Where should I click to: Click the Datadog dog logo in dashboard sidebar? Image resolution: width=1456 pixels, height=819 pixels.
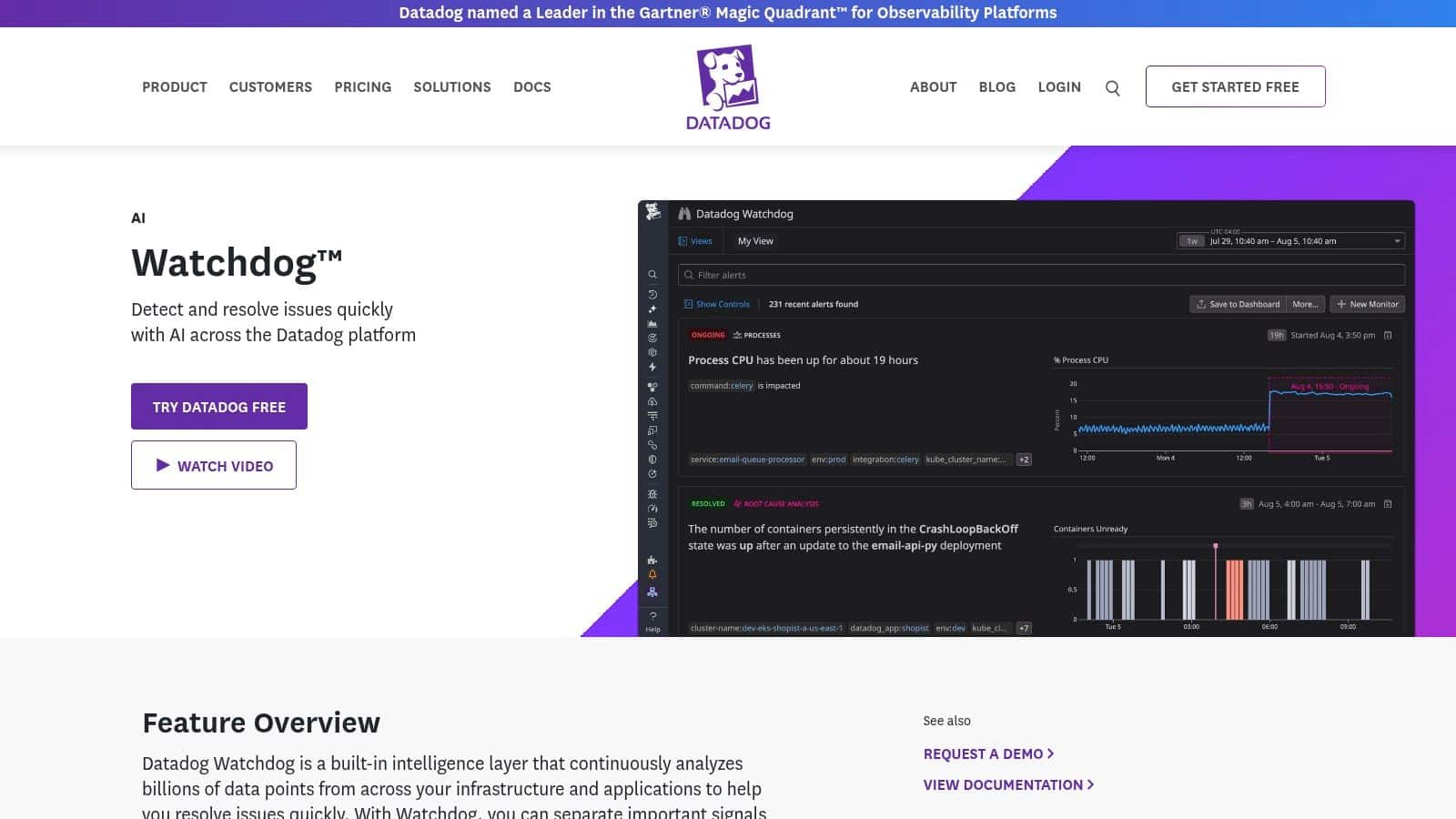tap(652, 212)
